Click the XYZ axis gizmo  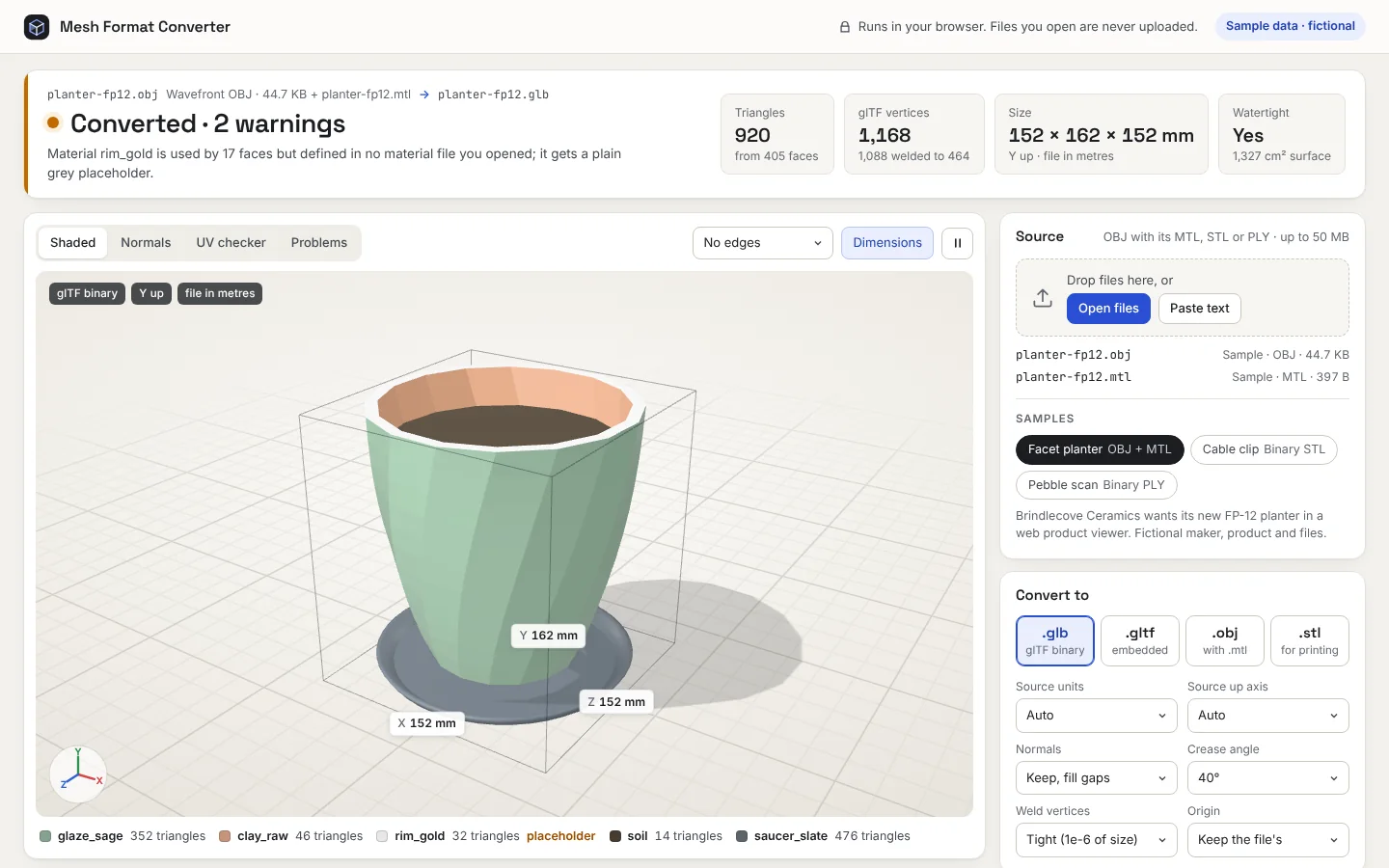[78, 773]
